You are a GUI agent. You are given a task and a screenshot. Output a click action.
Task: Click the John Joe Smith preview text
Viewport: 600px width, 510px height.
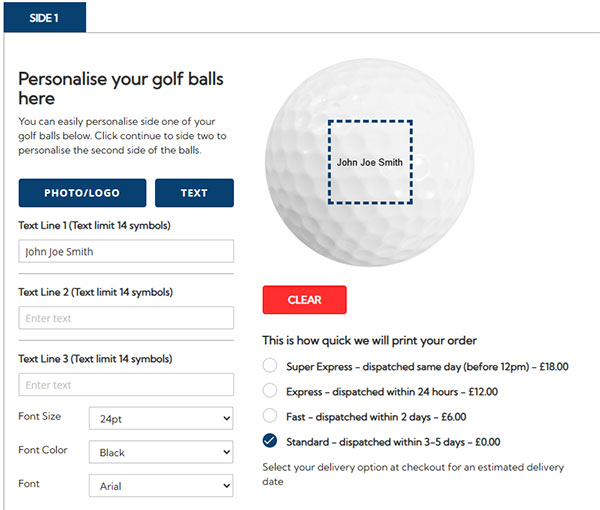(x=370, y=162)
